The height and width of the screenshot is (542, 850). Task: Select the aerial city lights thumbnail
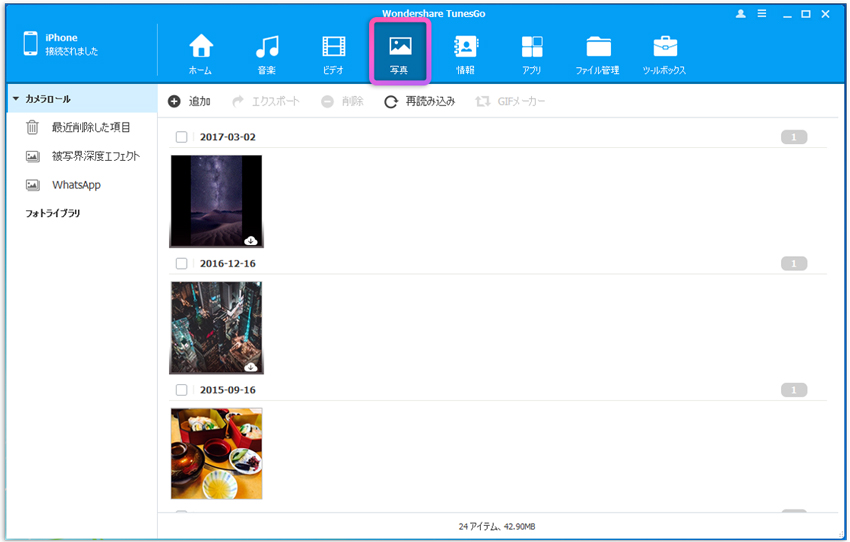coord(216,327)
